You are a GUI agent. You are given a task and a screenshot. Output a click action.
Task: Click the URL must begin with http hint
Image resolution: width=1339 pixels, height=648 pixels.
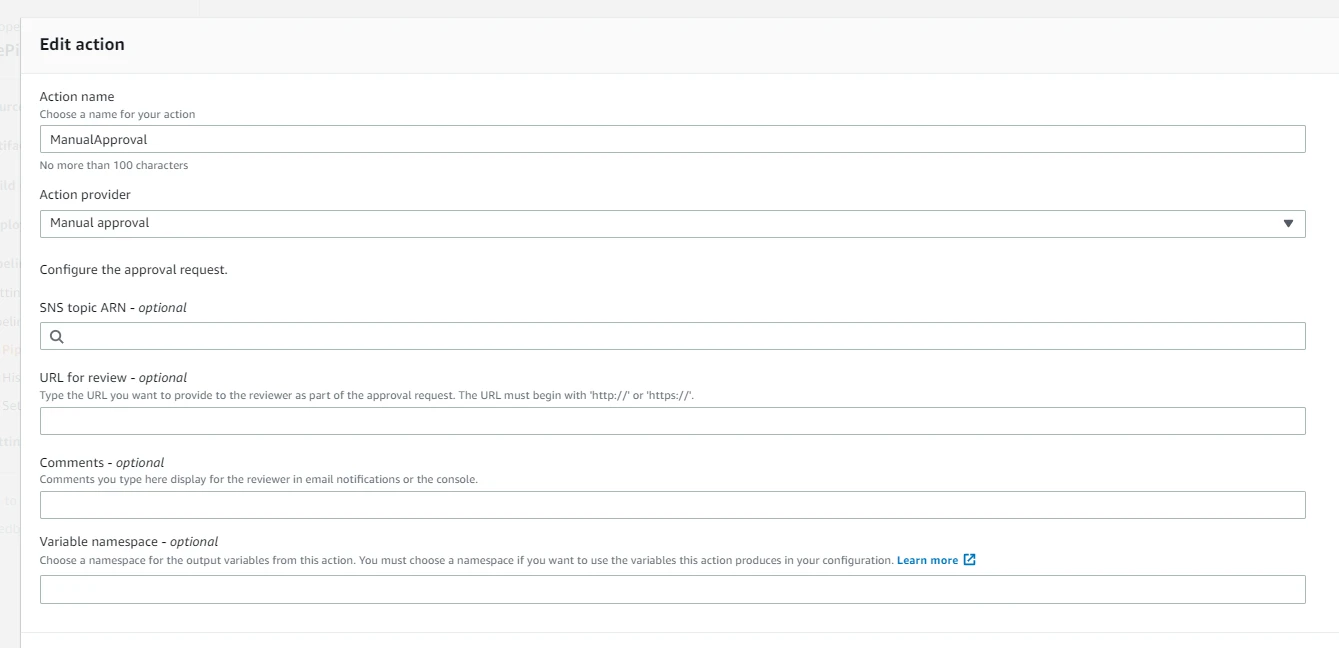click(366, 395)
